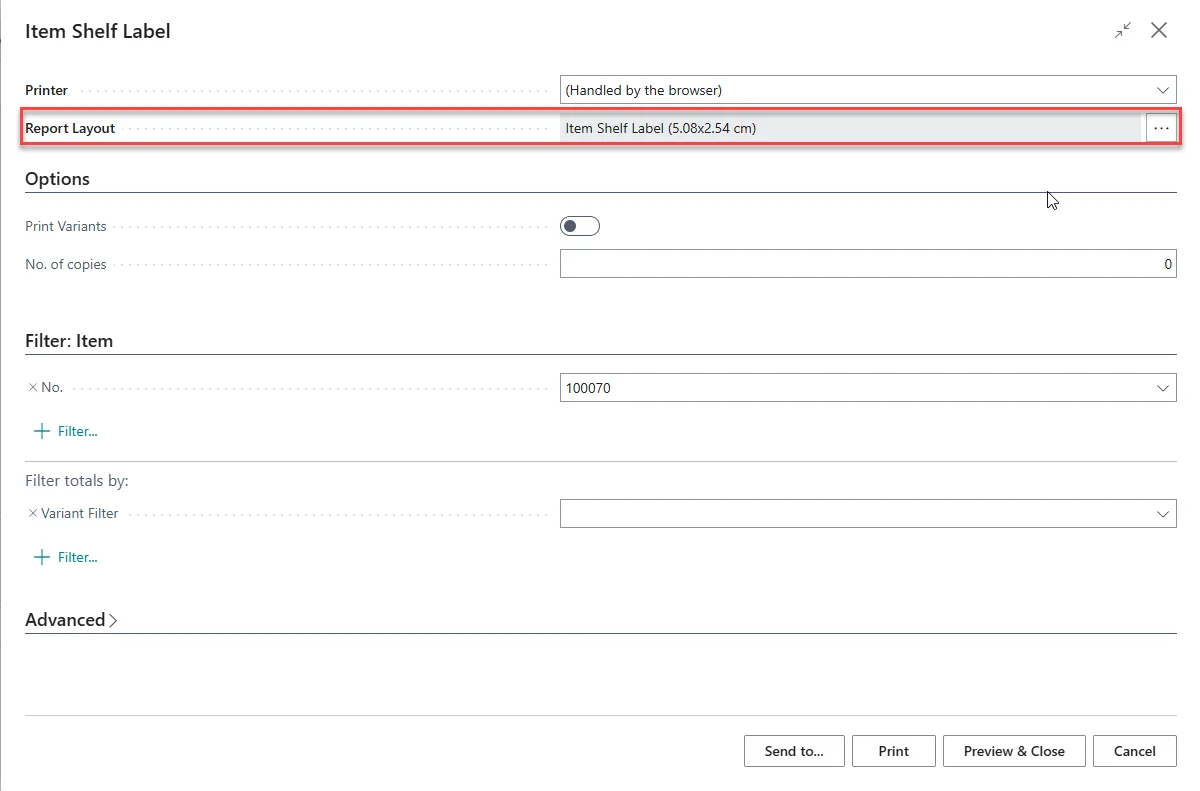Remove the No. filter with X icon
This screenshot has width=1200, height=791.
33,388
